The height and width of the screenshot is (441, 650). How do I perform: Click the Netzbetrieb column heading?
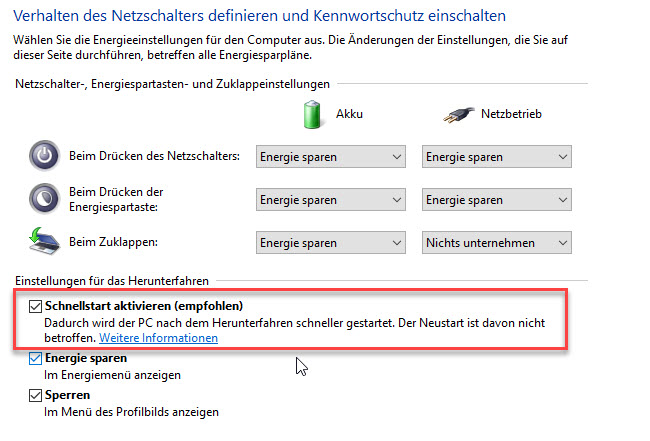(x=511, y=114)
